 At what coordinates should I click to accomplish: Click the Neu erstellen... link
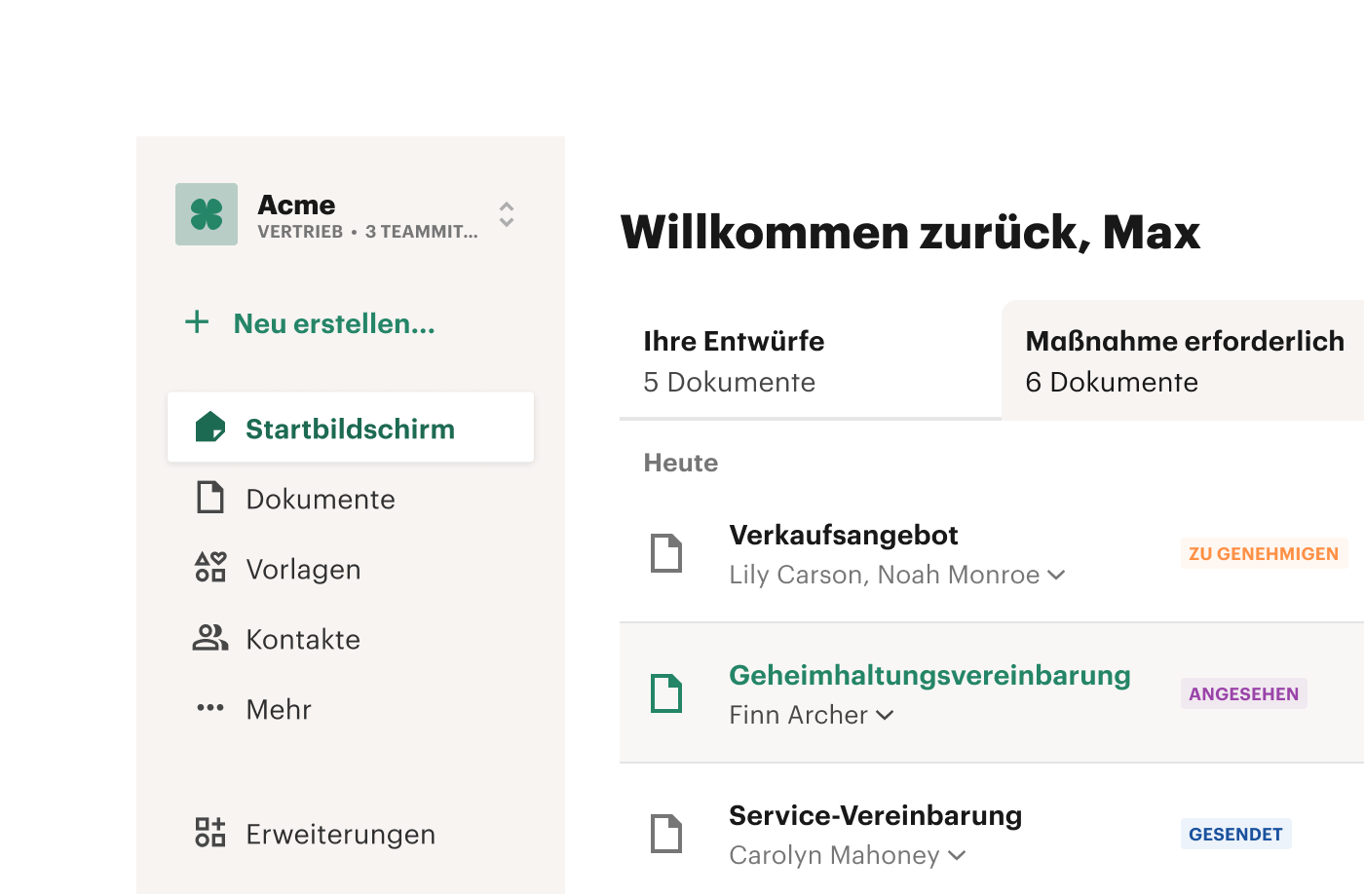pyautogui.click(x=334, y=323)
